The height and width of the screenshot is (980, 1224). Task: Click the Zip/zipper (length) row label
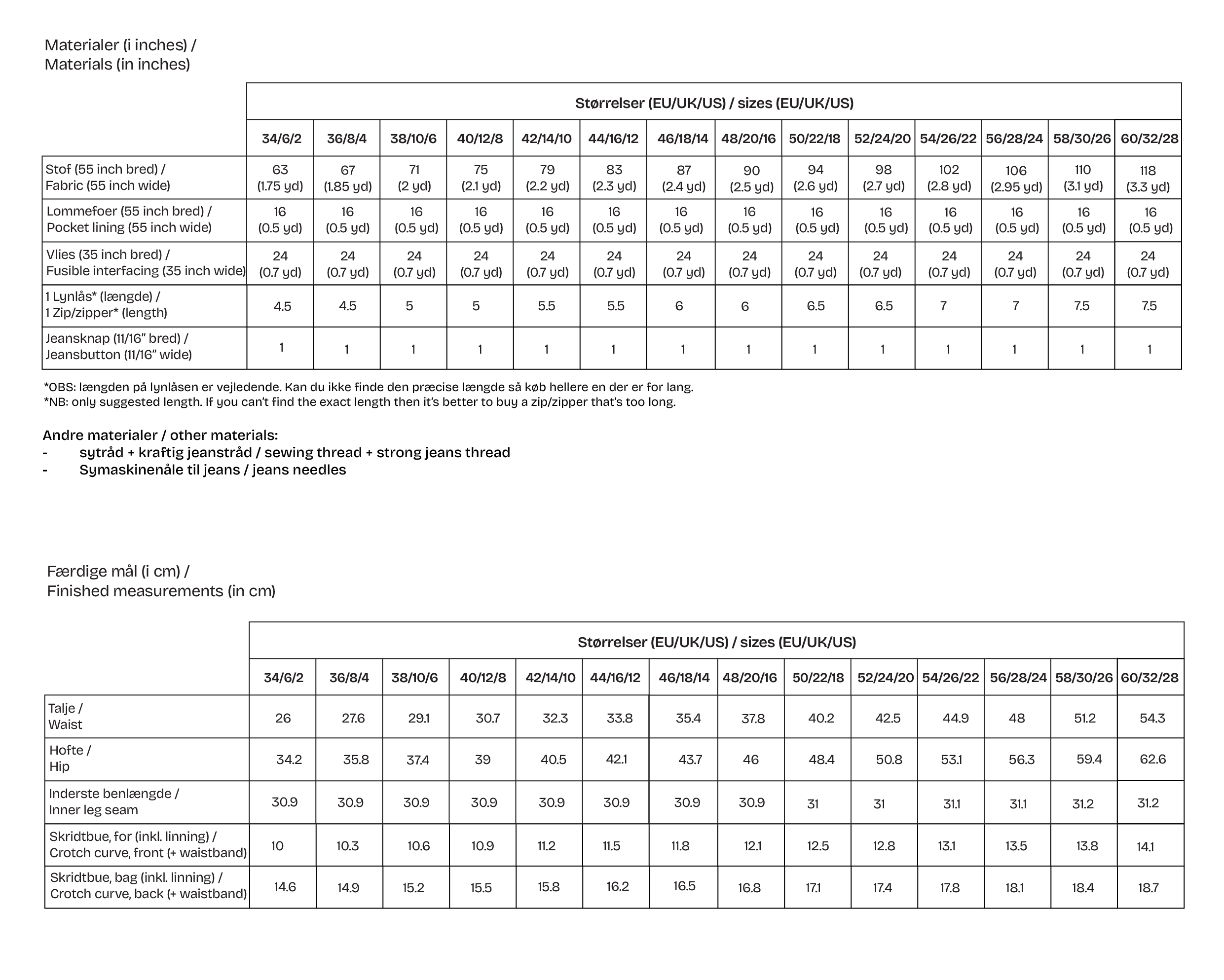coord(106,312)
